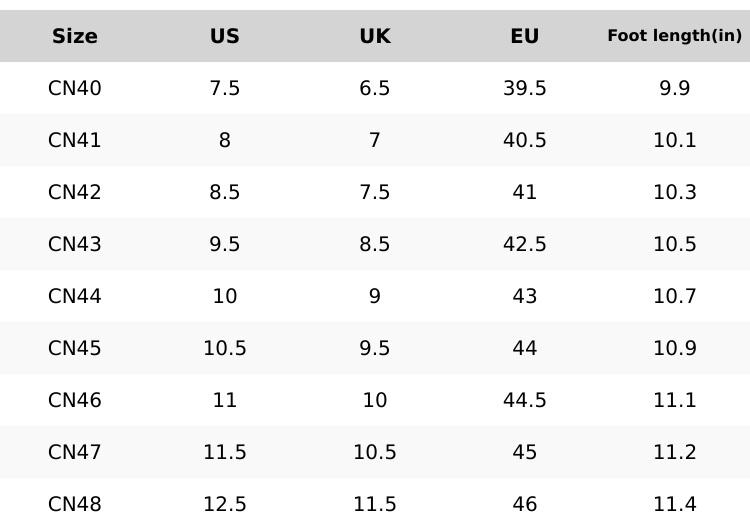750x530 pixels.
Task: Click foot length value 11.2
Action: point(675,452)
